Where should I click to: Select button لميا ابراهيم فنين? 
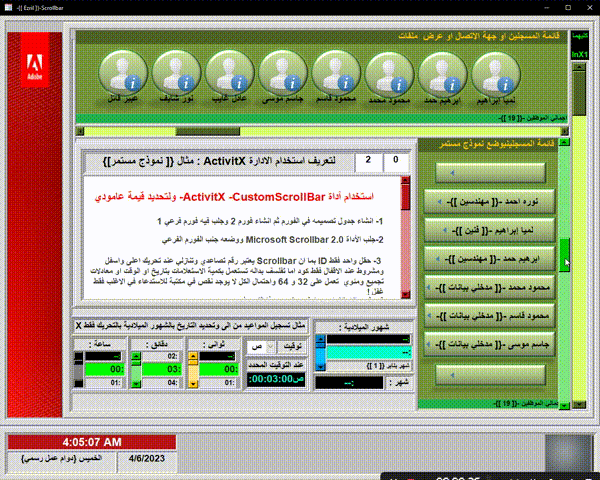click(490, 230)
